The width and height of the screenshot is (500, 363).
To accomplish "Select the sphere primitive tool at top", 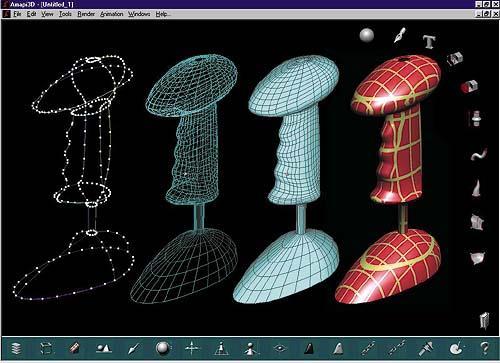I will click(x=367, y=35).
